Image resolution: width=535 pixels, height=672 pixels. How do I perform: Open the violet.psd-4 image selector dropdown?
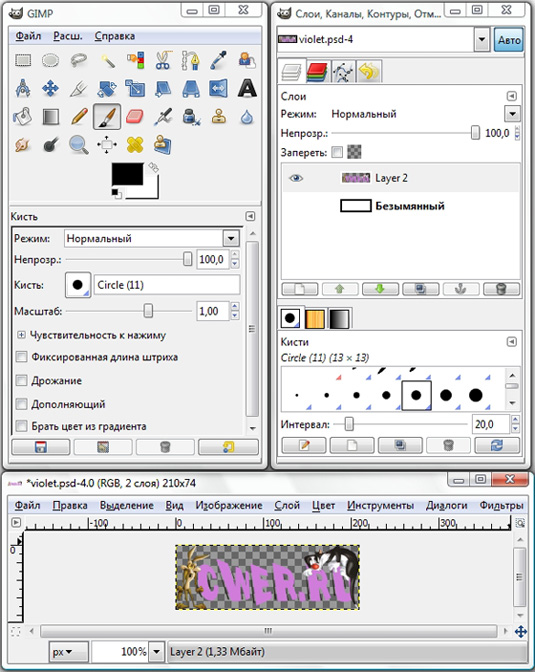(x=482, y=39)
